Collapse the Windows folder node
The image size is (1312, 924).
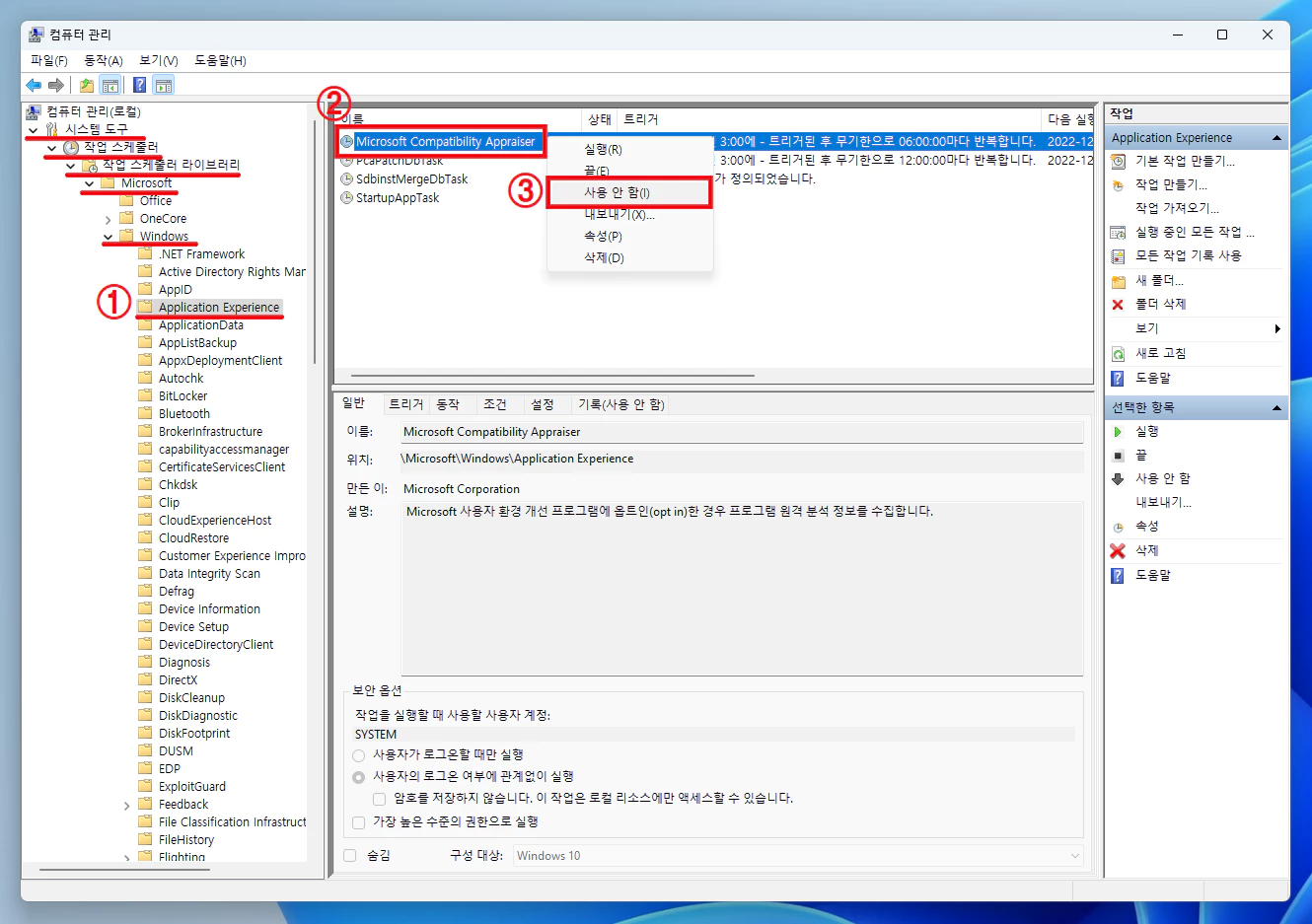pos(108,237)
